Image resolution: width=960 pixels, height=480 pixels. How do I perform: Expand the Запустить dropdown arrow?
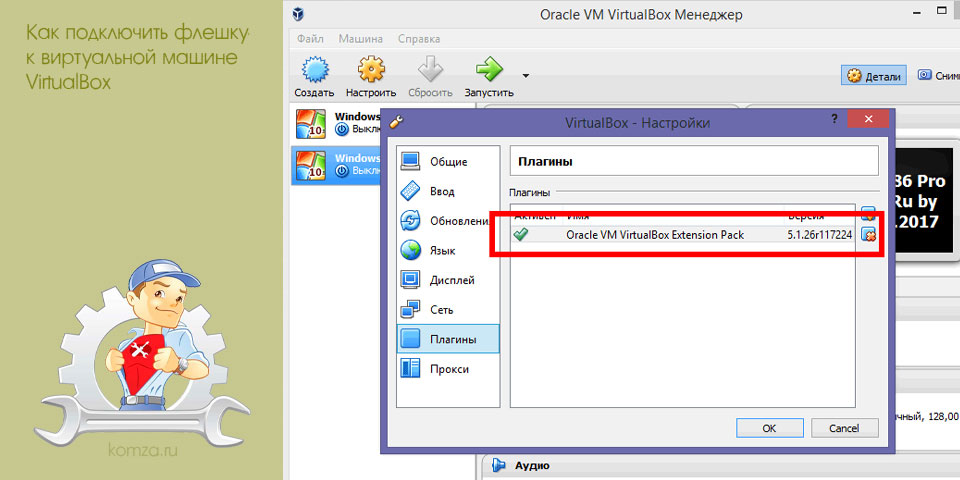[x=525, y=76]
